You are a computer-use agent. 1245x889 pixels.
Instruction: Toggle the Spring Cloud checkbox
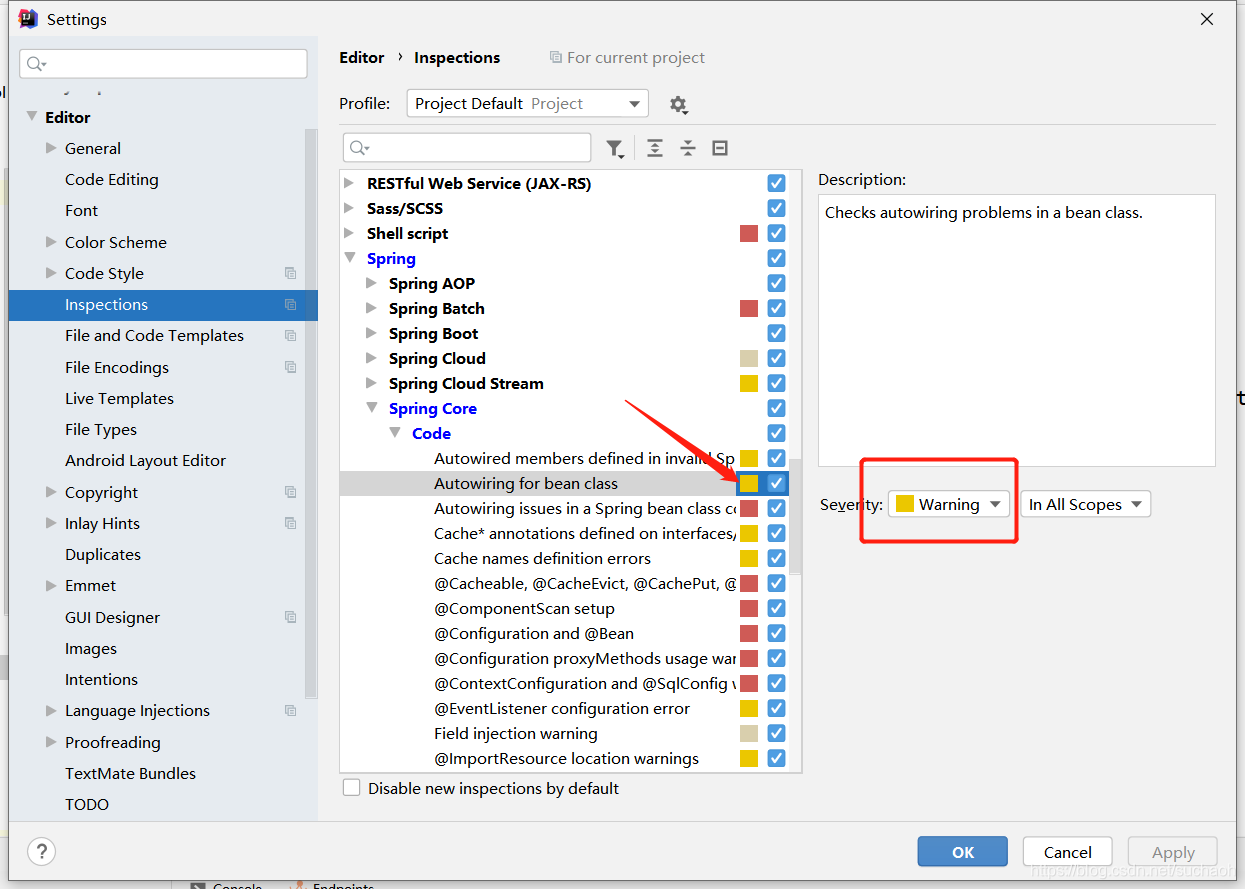click(776, 358)
